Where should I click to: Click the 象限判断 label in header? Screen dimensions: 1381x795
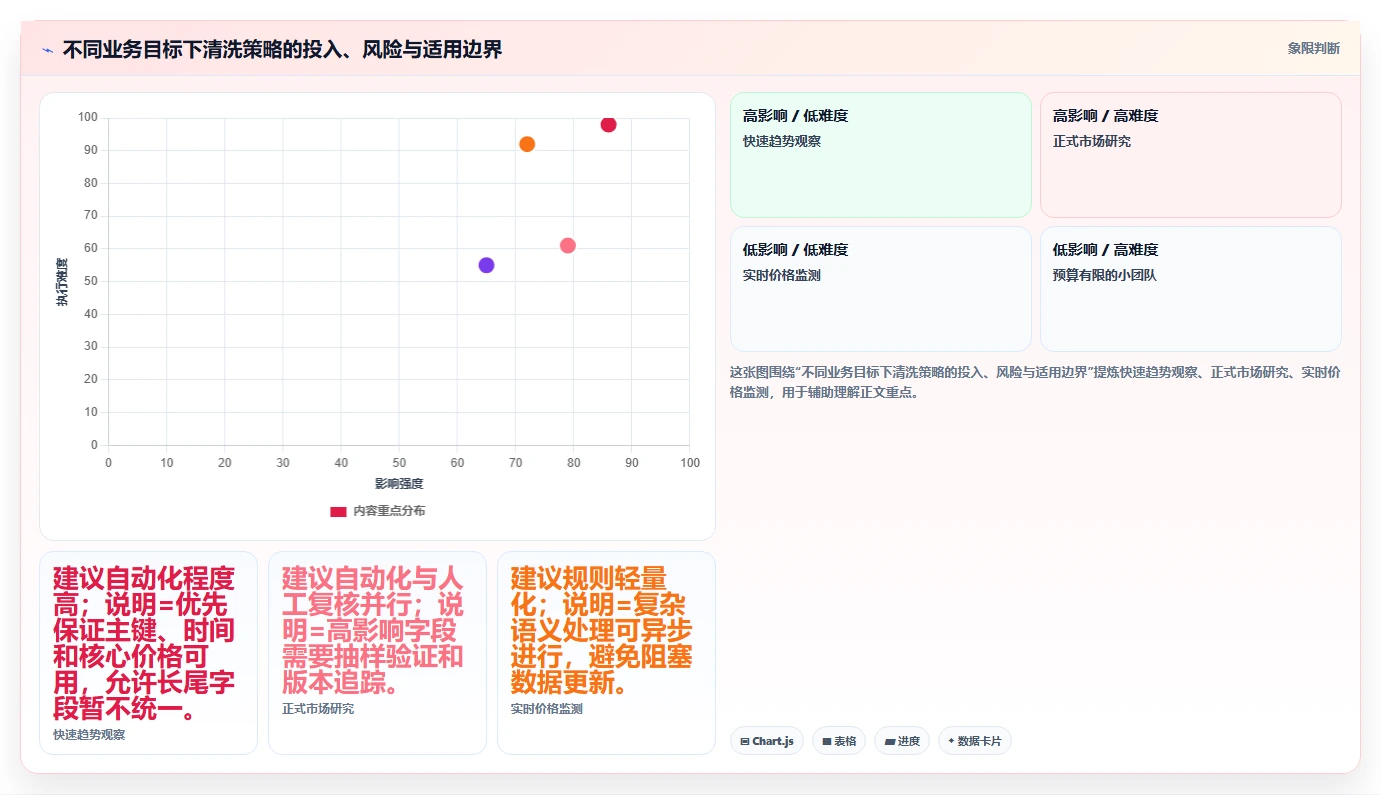click(x=1313, y=48)
